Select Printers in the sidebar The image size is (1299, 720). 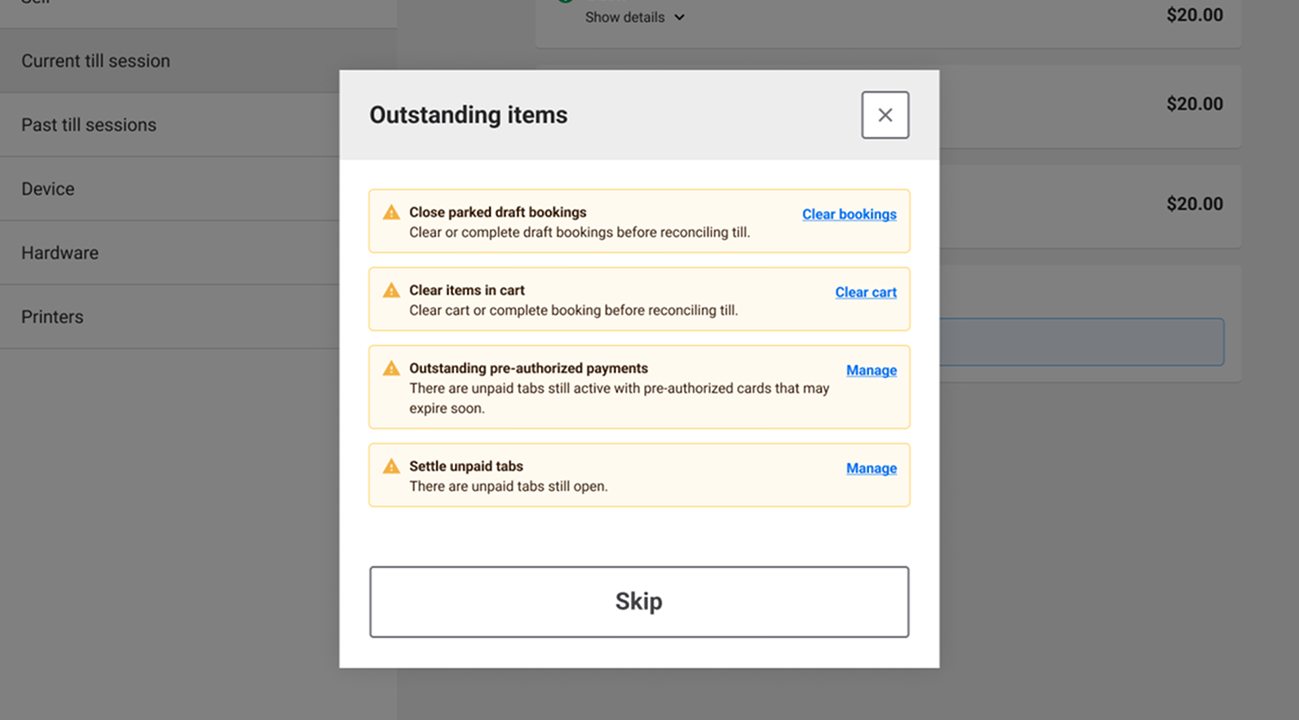click(x=52, y=317)
